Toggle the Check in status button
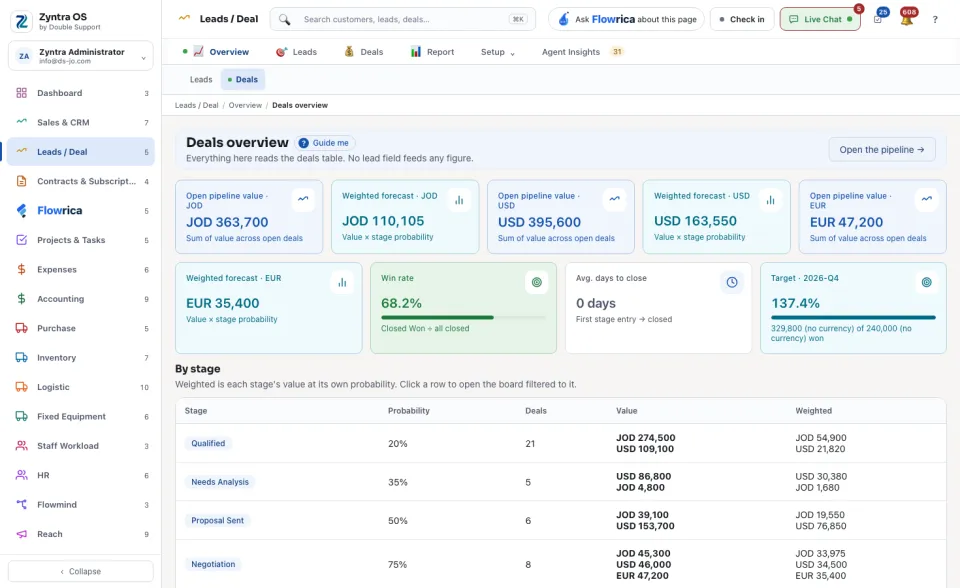 742,20
